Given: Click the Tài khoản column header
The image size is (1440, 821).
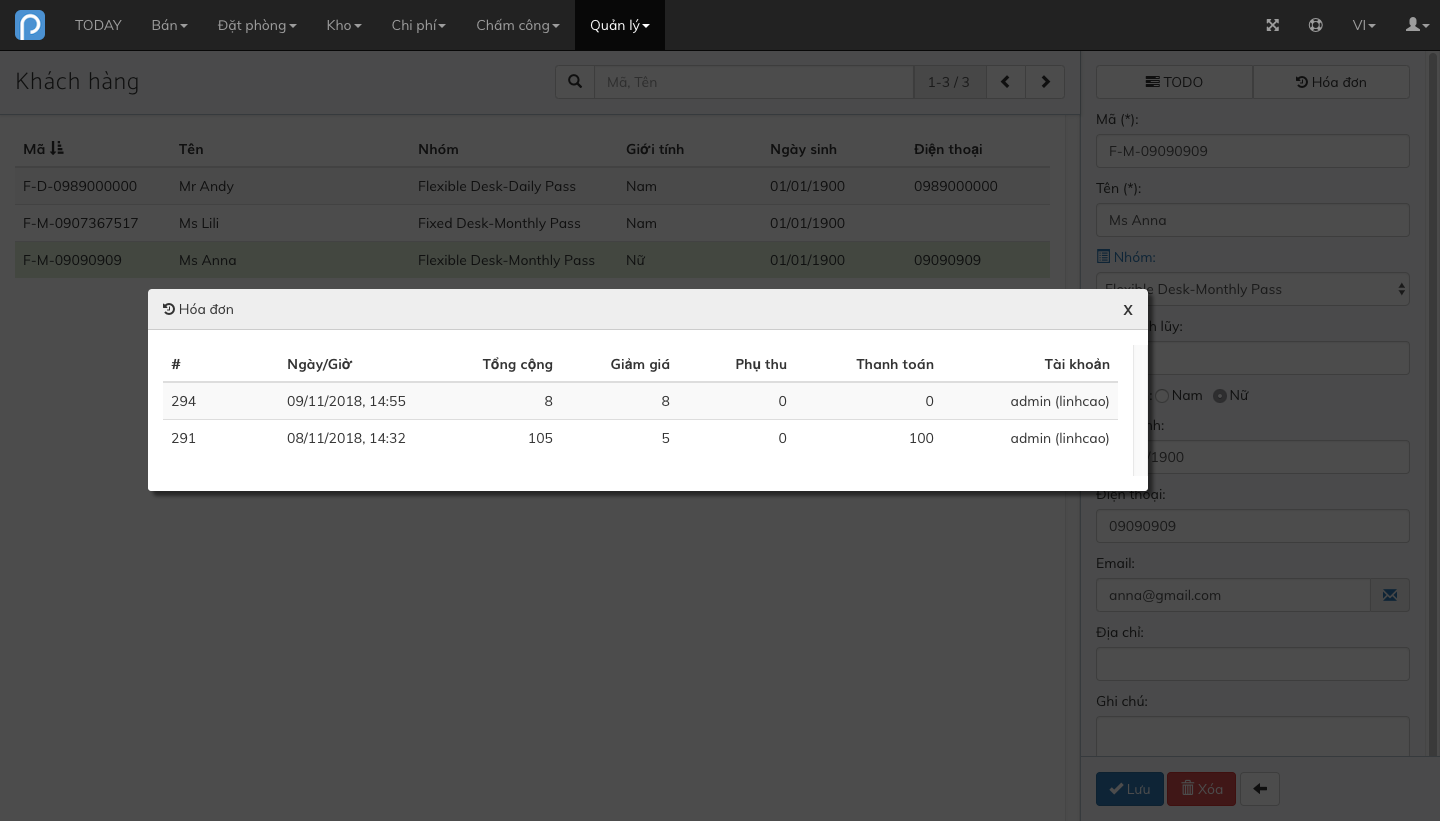Looking at the screenshot, I should (1077, 364).
